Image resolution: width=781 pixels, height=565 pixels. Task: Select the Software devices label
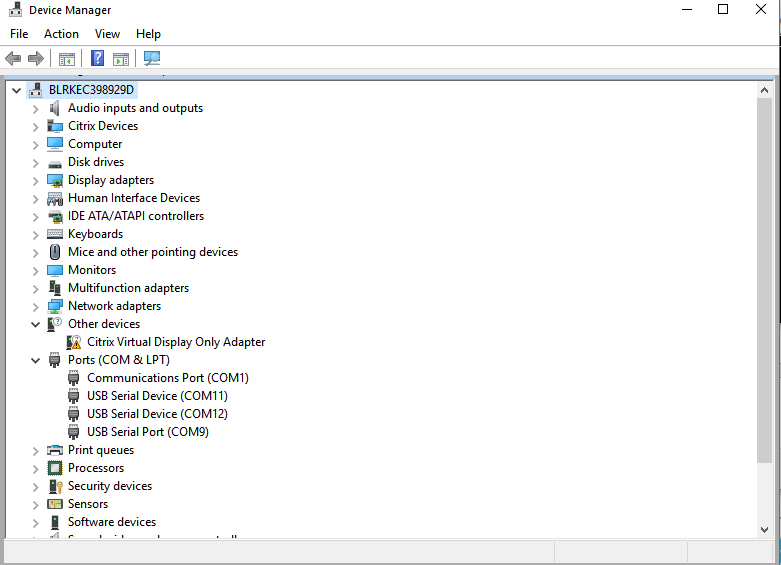tap(112, 522)
